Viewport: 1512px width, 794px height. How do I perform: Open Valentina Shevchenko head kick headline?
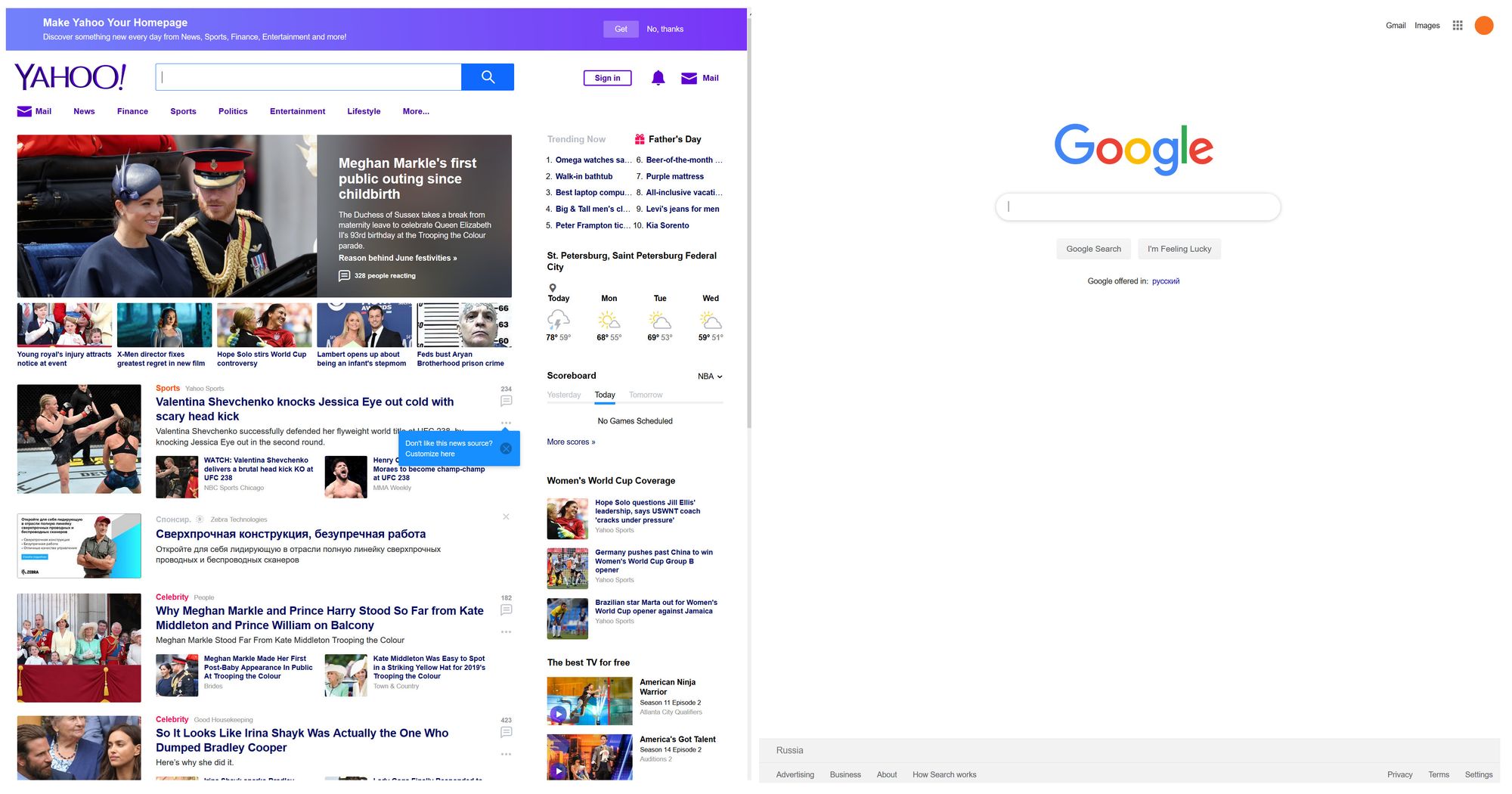(x=305, y=409)
